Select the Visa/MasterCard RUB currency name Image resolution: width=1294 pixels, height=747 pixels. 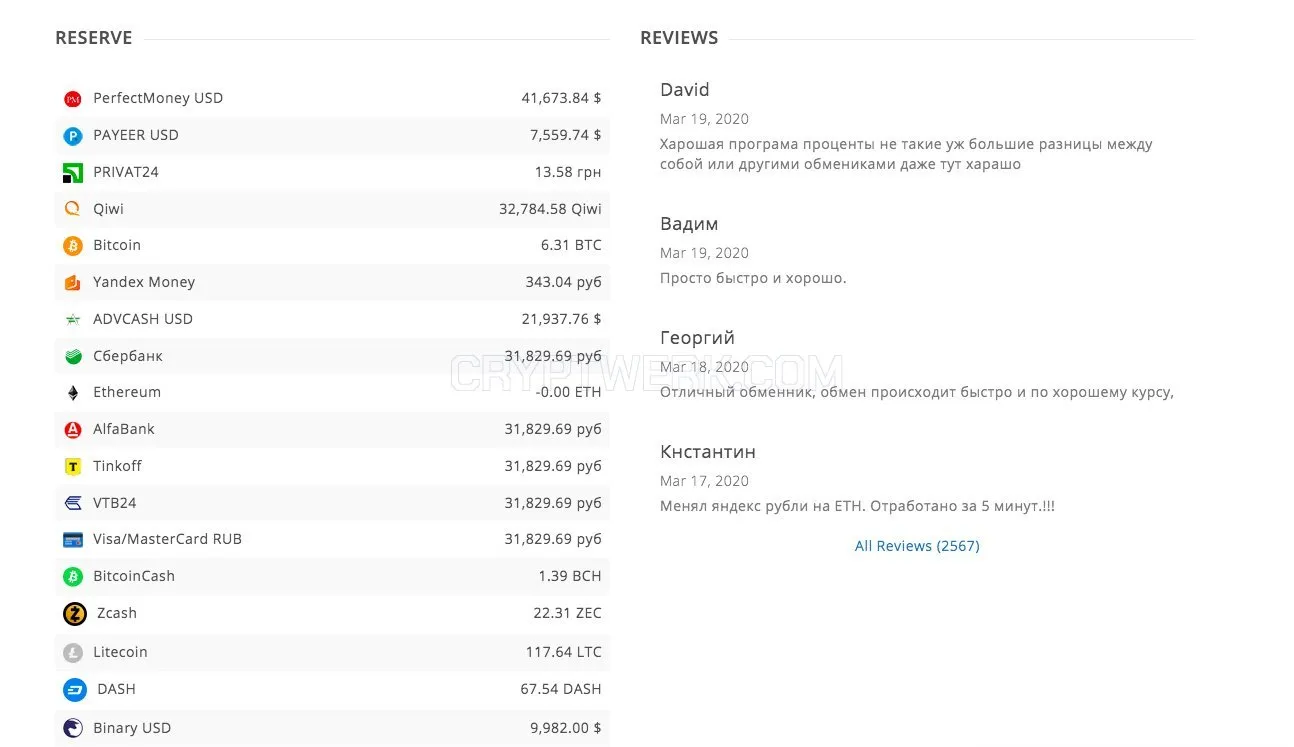168,539
